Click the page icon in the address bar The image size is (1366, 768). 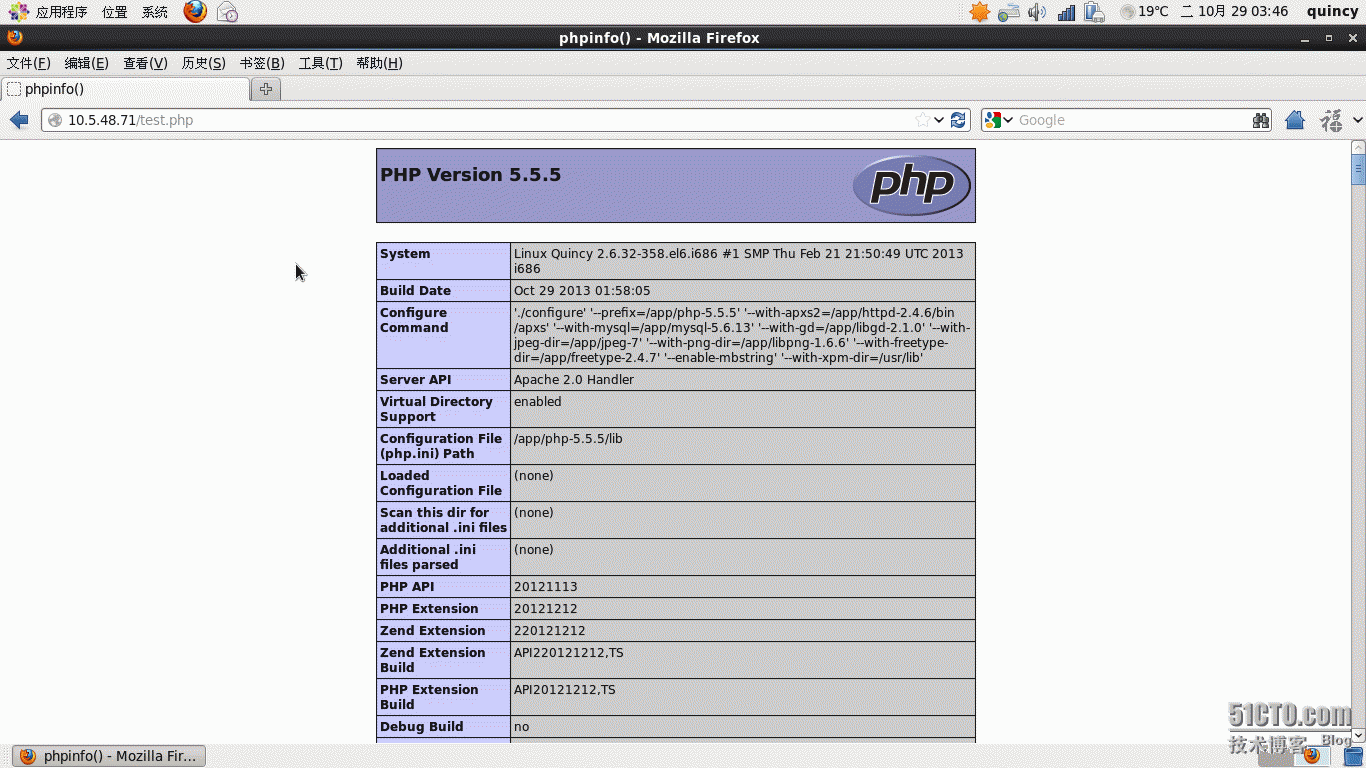coord(55,120)
